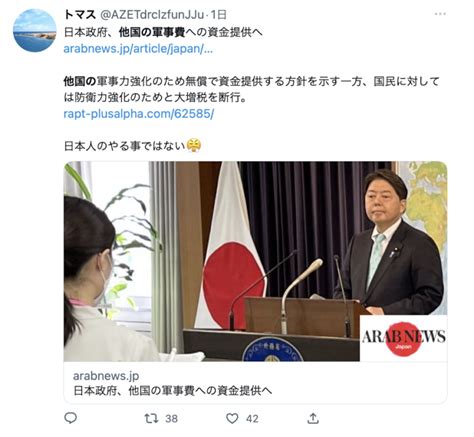Open the three-dot more options menu
Viewport: 474px width, 437px height.
pyautogui.click(x=440, y=14)
